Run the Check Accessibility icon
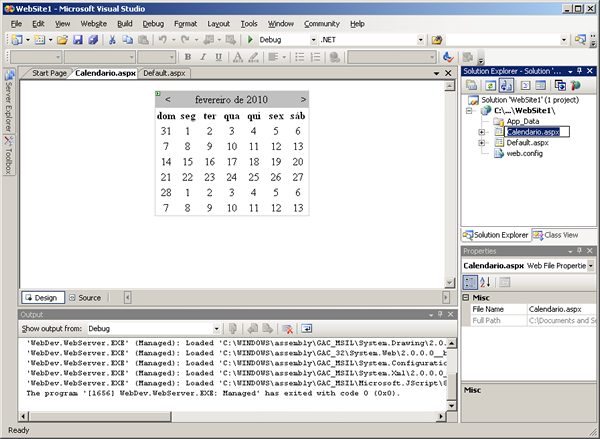 pyautogui.click(x=448, y=57)
